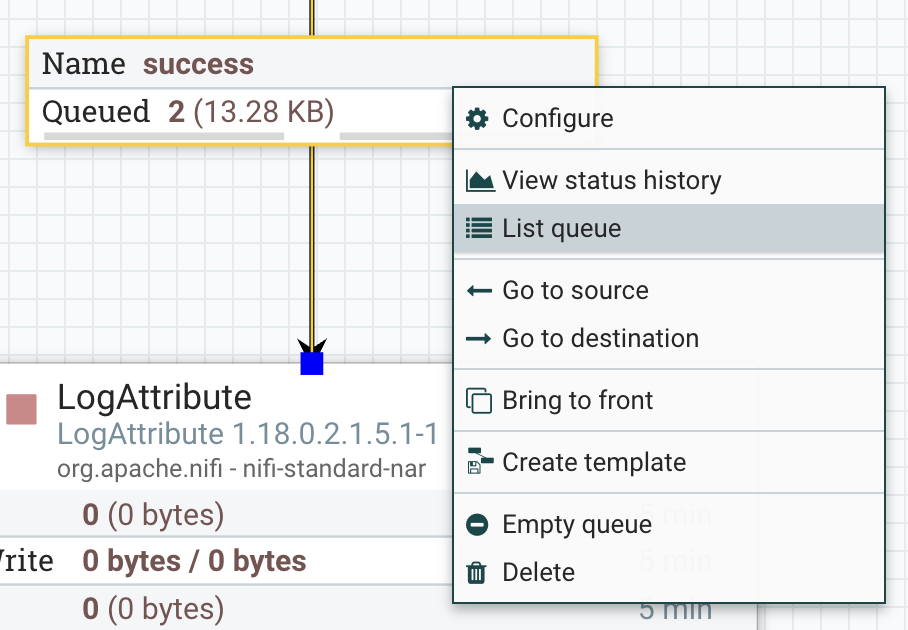Select Go to destination menu entry
908x630 pixels.
(600, 339)
